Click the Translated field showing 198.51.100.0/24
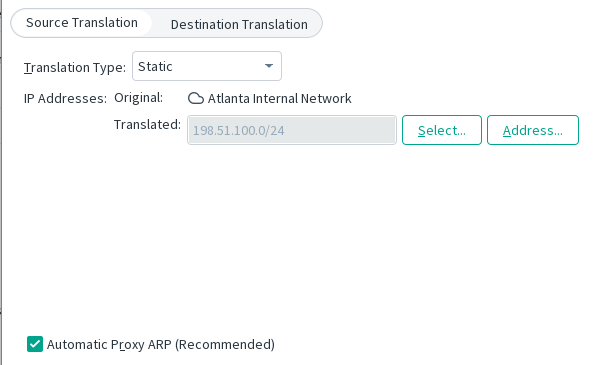 pyautogui.click(x=292, y=130)
